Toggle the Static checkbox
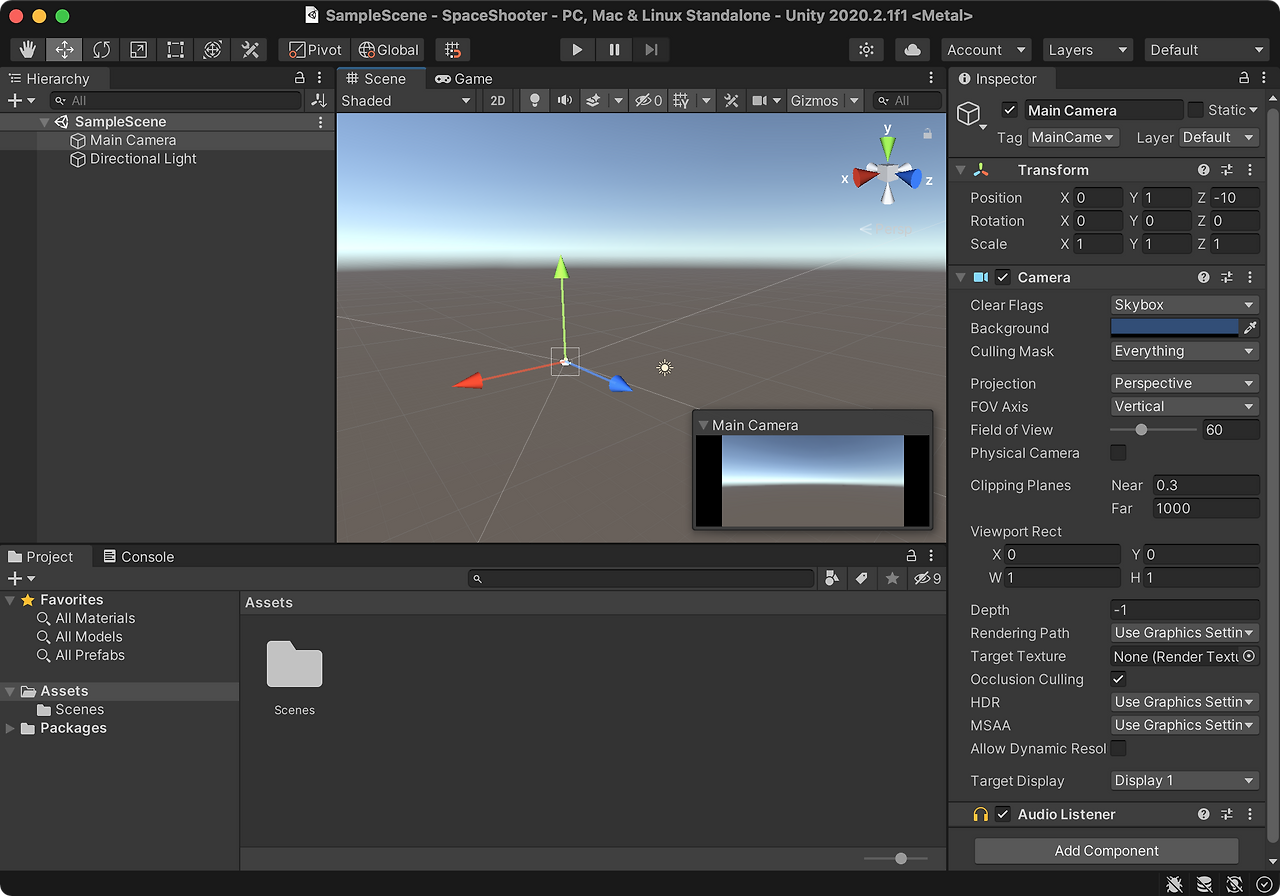The height and width of the screenshot is (896, 1280). pyautogui.click(x=1196, y=110)
